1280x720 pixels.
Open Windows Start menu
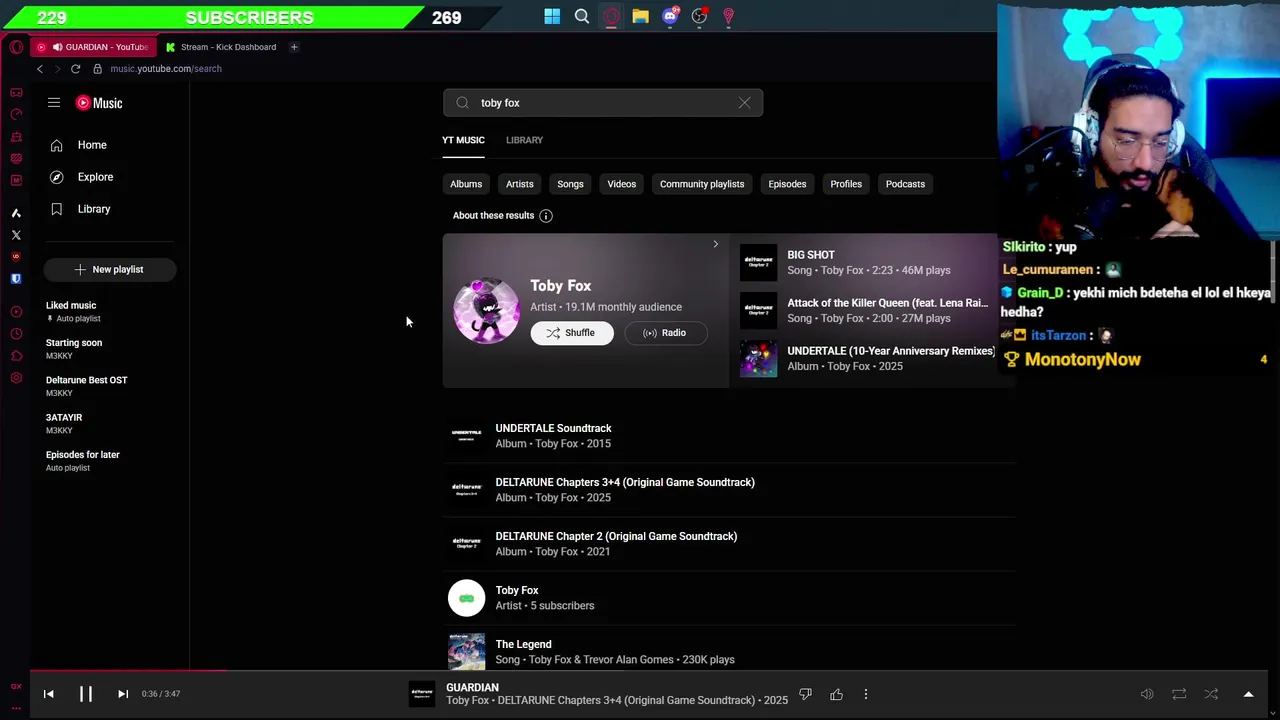[552, 16]
